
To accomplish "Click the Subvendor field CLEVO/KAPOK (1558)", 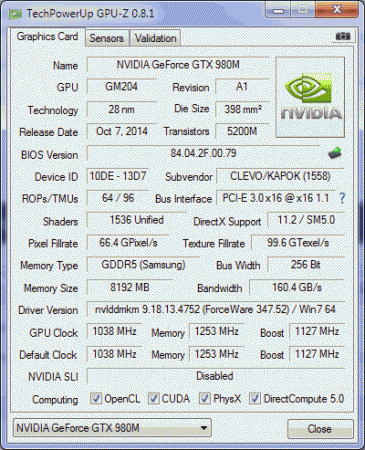I will click(x=280, y=176).
